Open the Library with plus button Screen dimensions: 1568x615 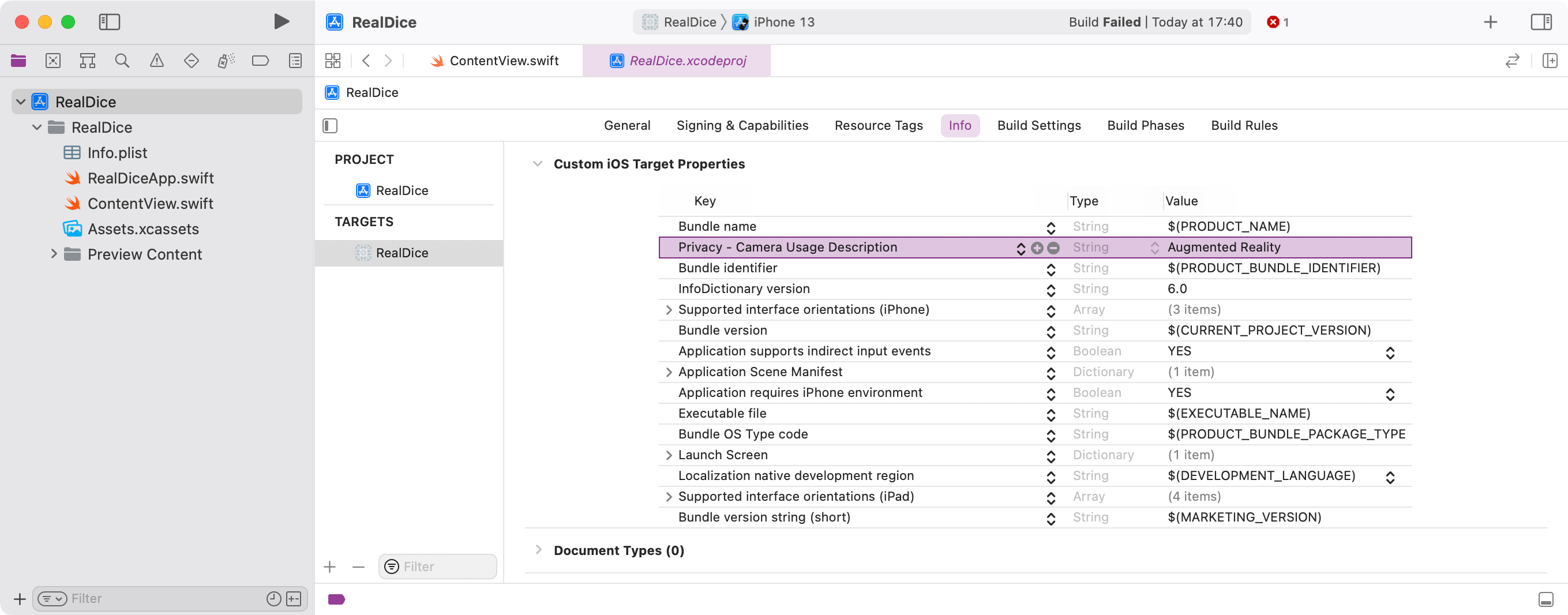coord(1490,22)
